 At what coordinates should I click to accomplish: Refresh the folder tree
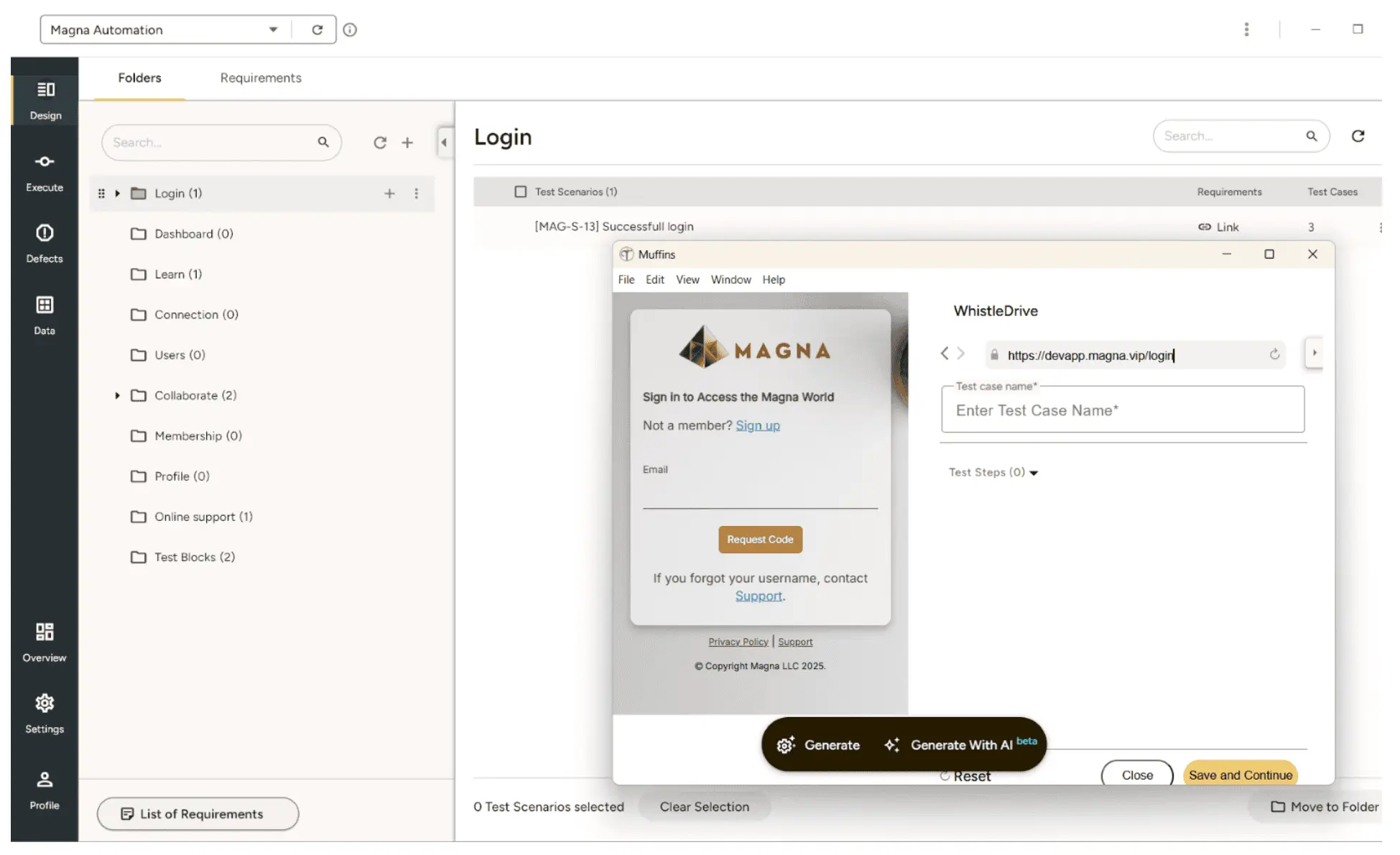[x=380, y=142]
